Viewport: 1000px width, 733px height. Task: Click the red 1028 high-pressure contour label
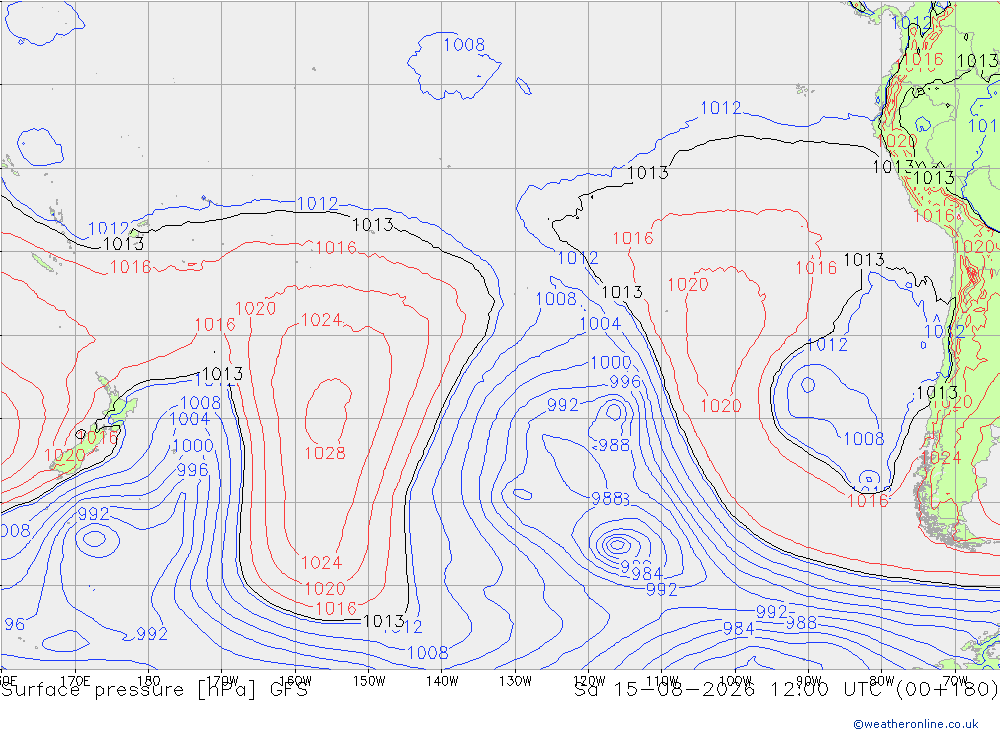pyautogui.click(x=325, y=453)
